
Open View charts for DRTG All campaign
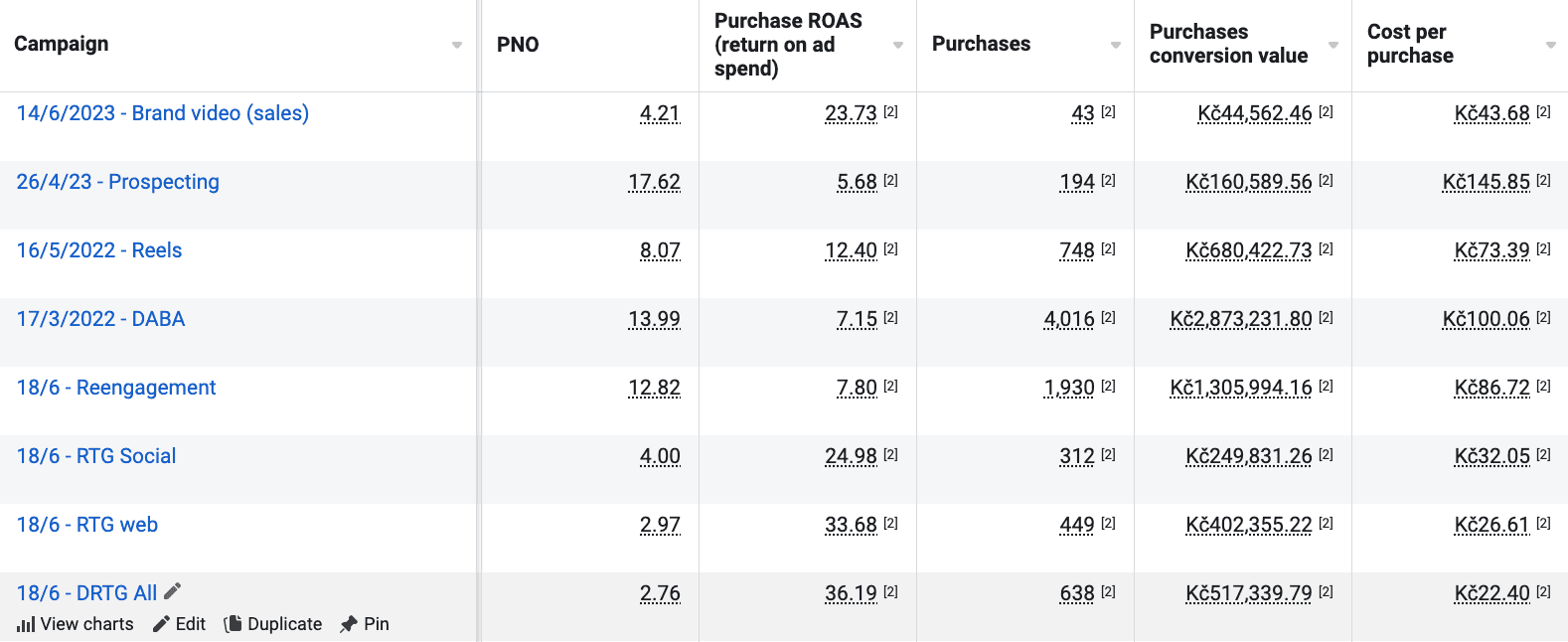click(x=76, y=624)
